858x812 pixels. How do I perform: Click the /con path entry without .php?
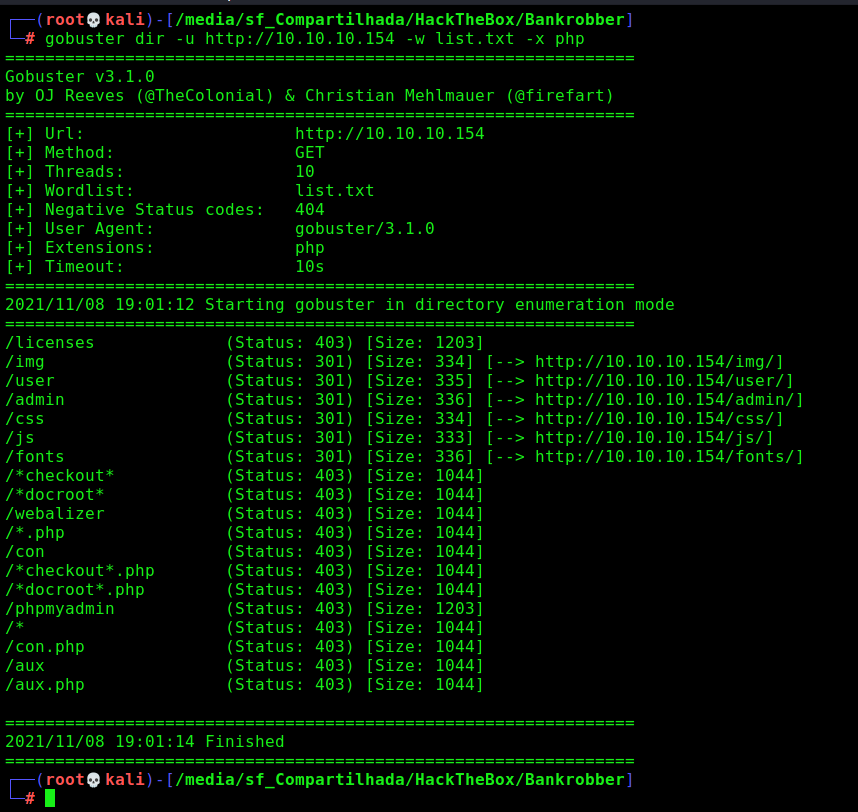coord(25,552)
